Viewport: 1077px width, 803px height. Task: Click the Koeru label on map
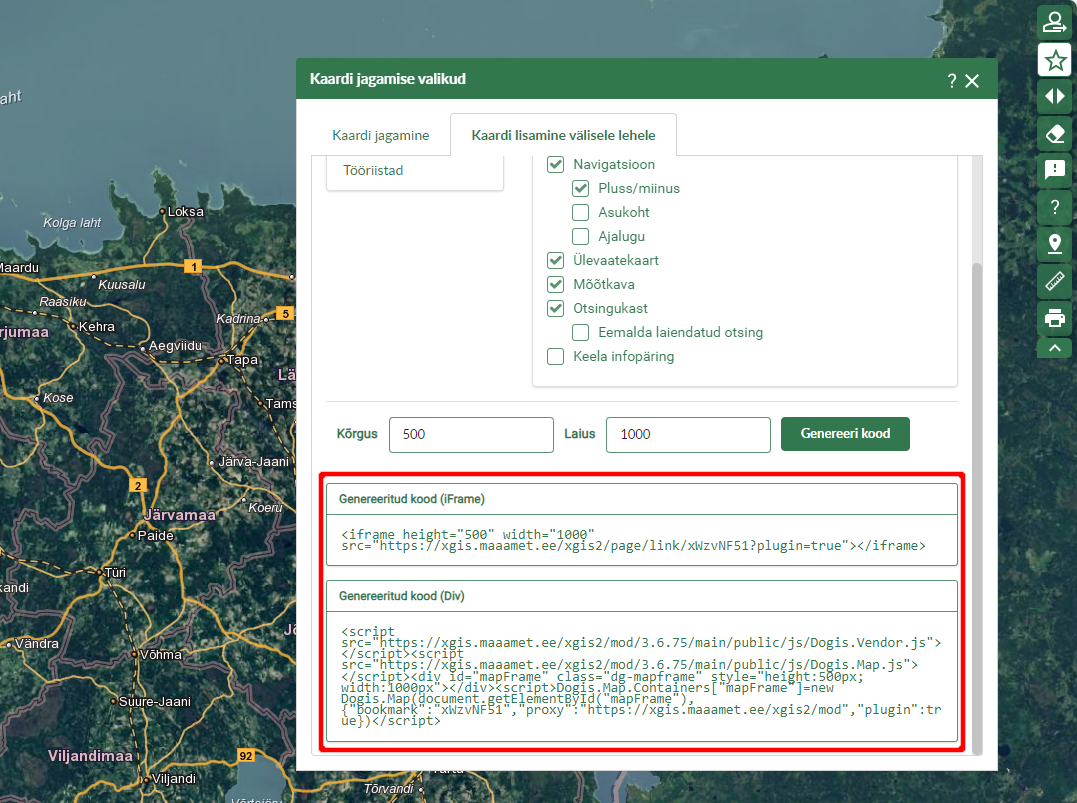[x=265, y=508]
